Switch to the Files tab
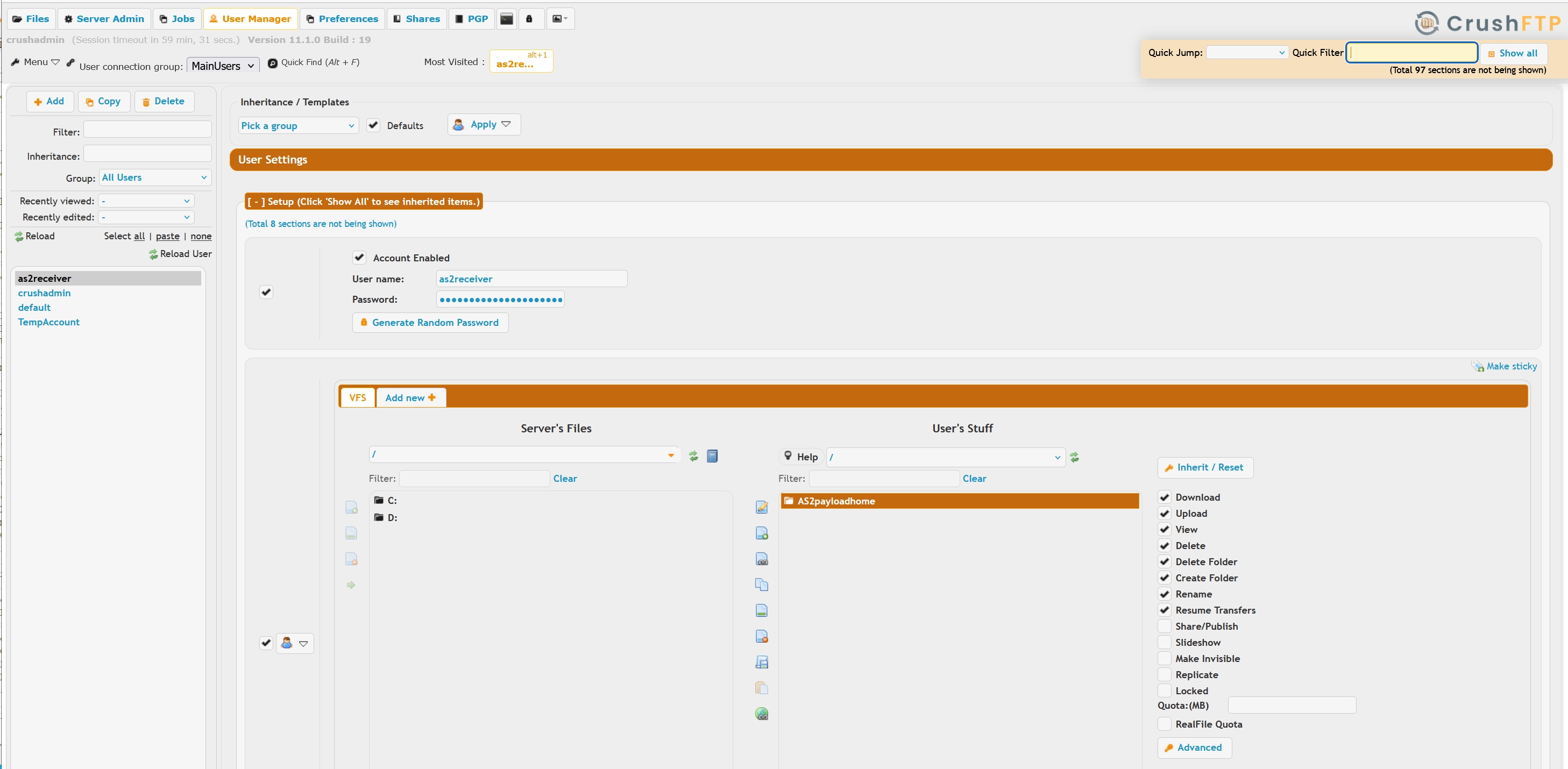The height and width of the screenshot is (769, 1568). 31,19
